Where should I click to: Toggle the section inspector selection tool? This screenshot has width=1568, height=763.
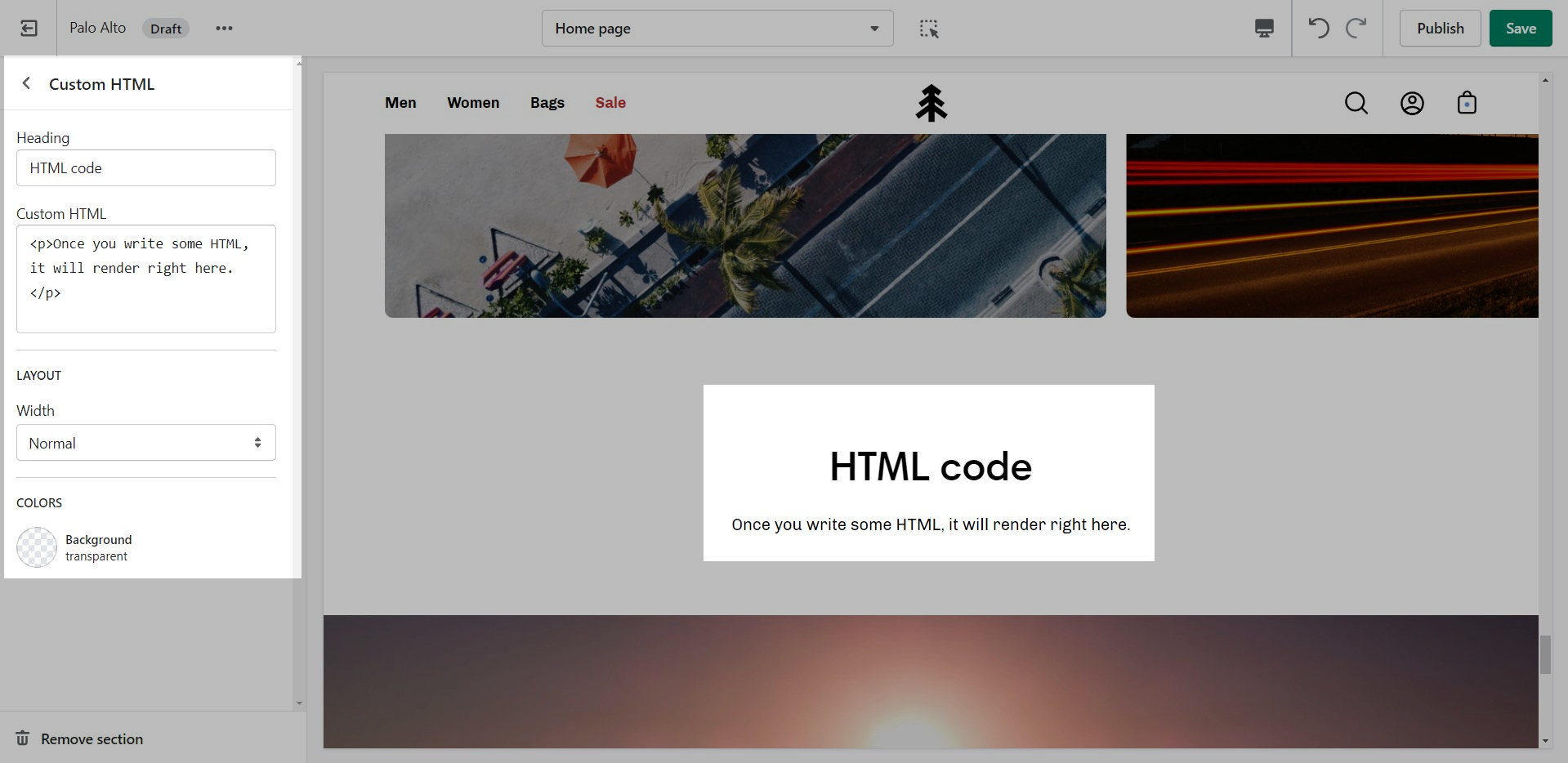929,29
